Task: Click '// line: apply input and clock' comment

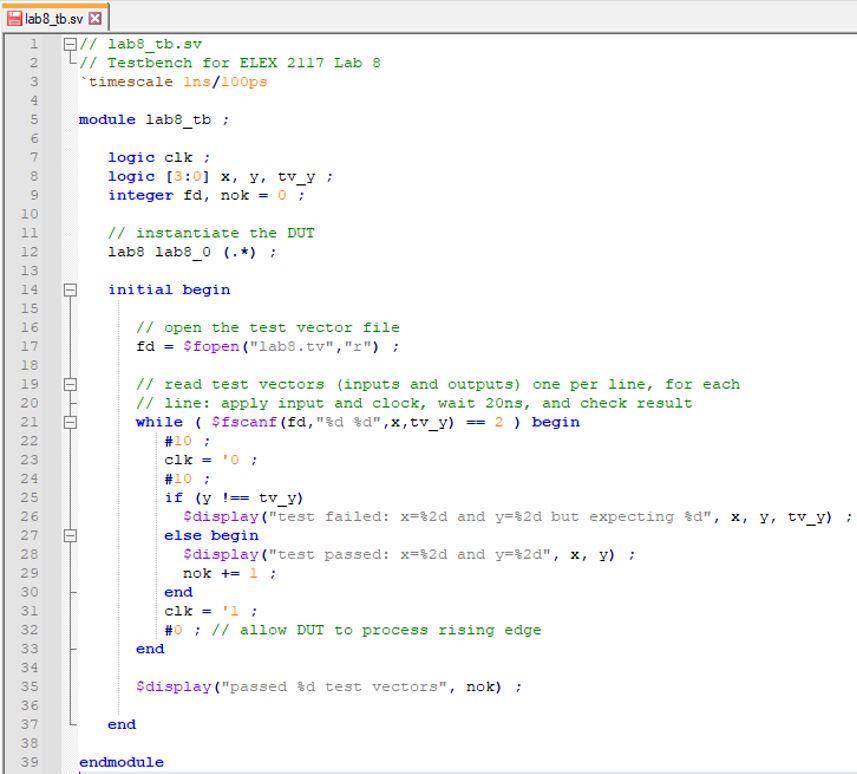Action: [414, 403]
